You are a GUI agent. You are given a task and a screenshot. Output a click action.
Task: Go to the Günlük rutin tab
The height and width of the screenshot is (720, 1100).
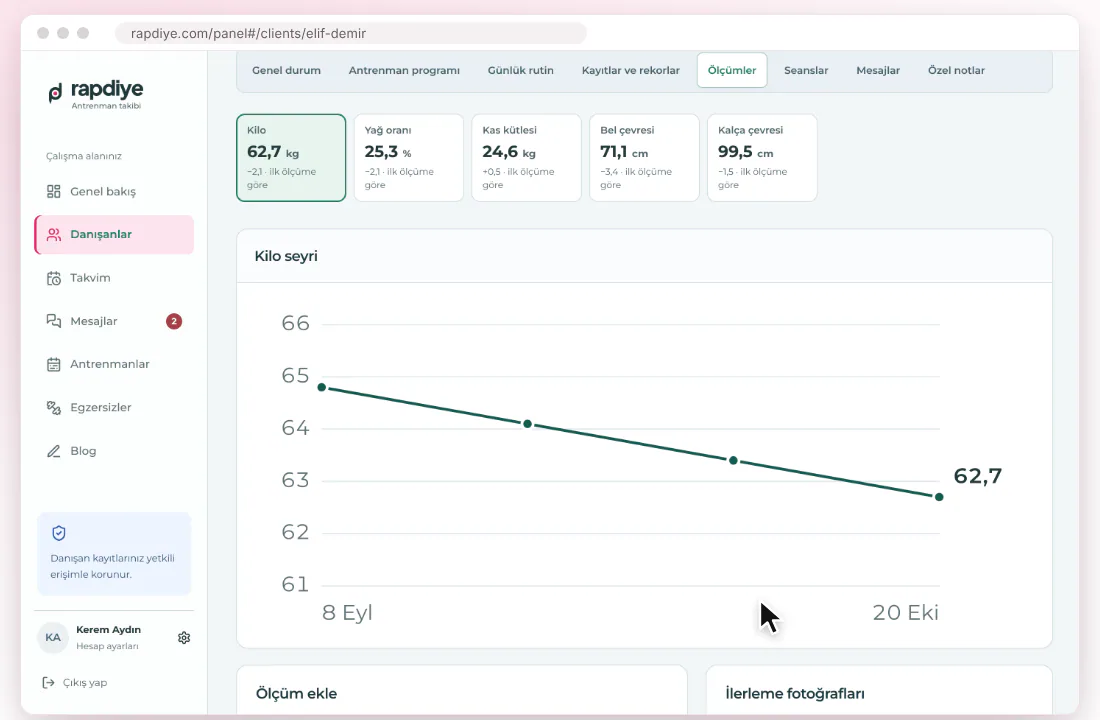point(521,70)
